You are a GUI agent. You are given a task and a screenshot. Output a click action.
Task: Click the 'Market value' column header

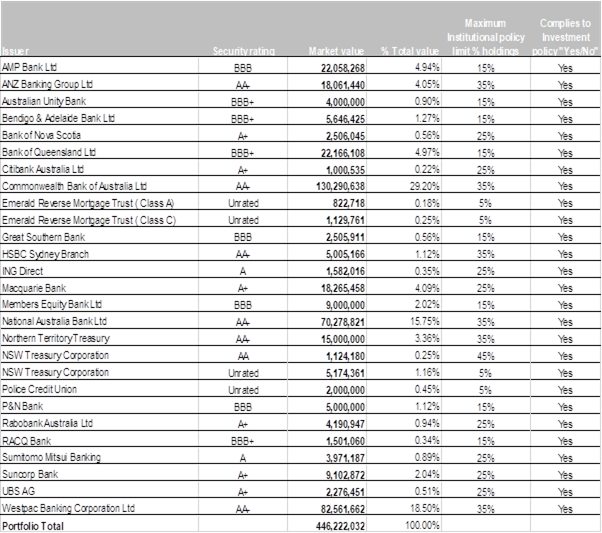(x=336, y=51)
